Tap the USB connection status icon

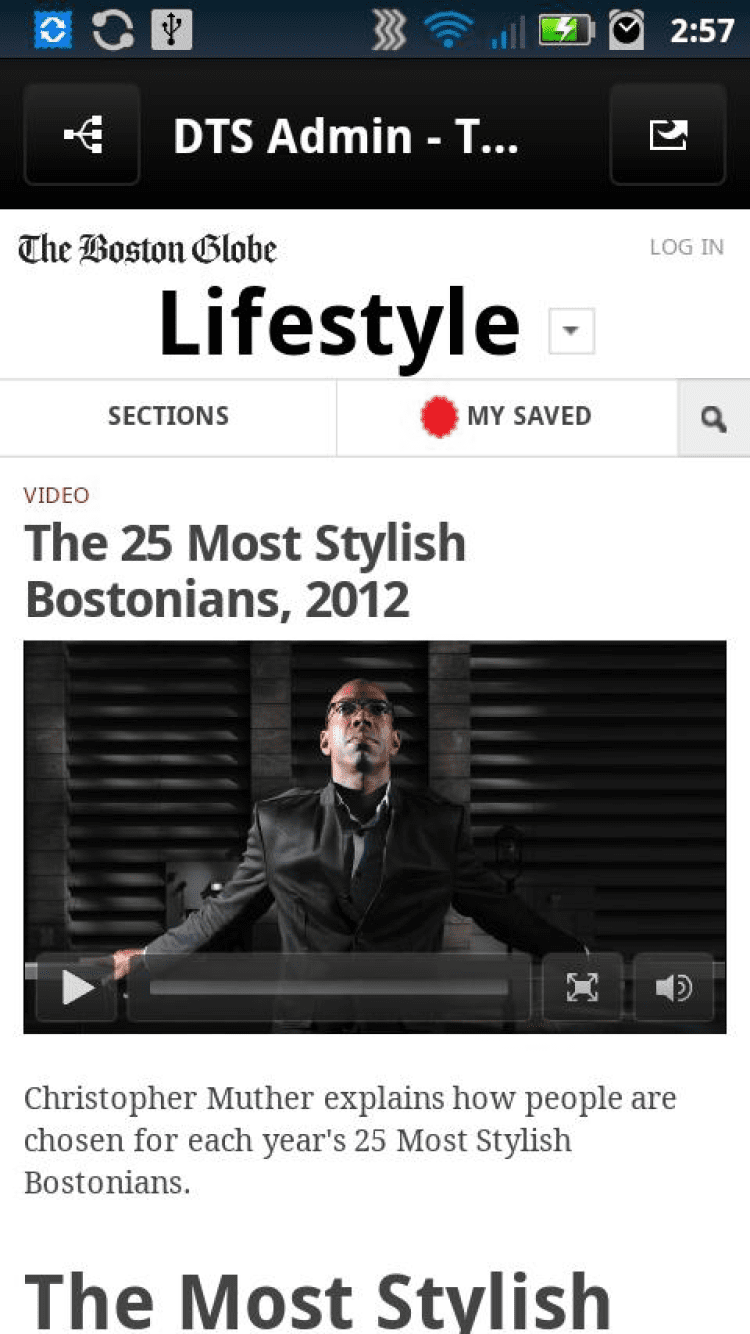point(171,30)
